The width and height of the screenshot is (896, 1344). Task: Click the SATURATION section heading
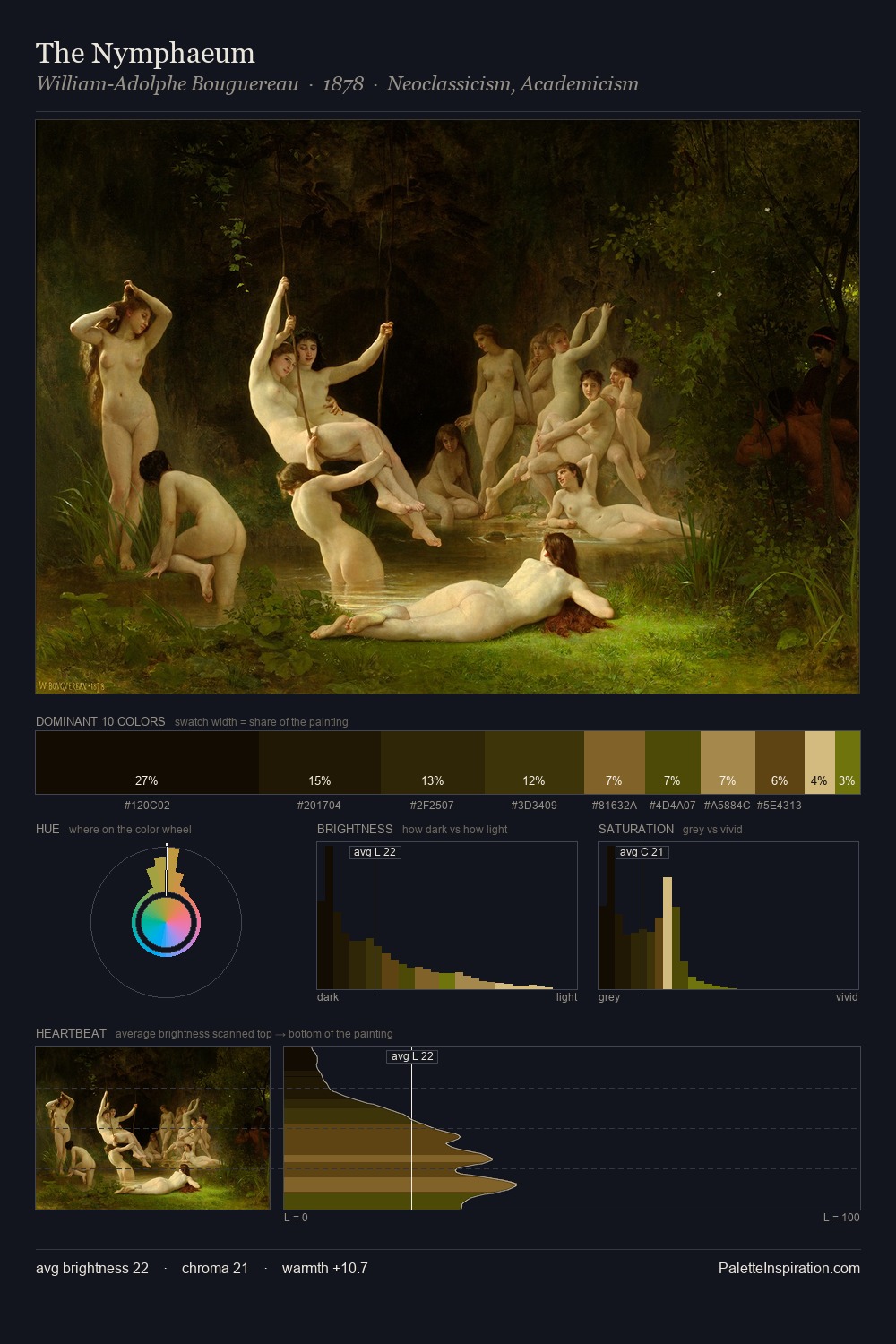[636, 829]
